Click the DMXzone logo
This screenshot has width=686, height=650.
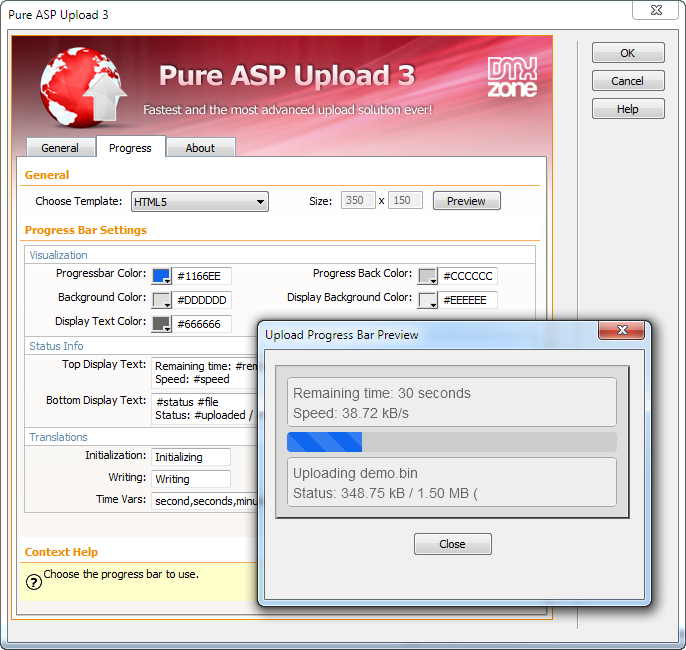(x=512, y=77)
